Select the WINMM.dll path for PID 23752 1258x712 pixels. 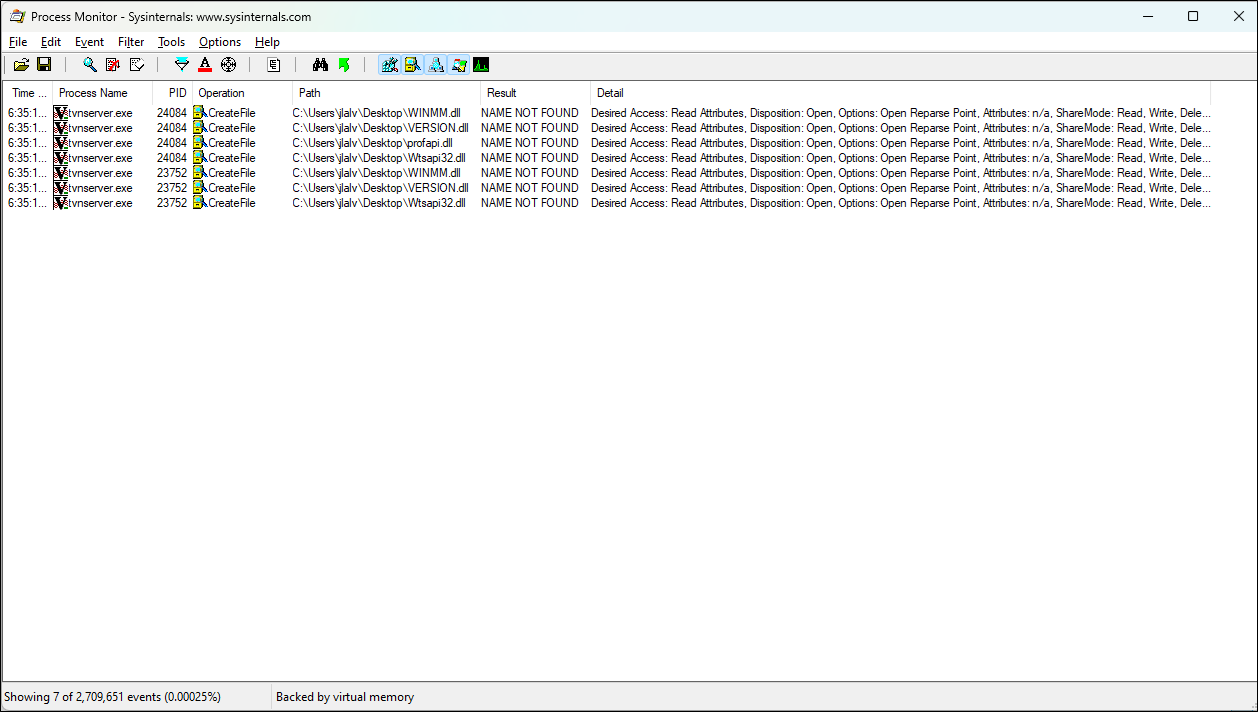click(376, 173)
